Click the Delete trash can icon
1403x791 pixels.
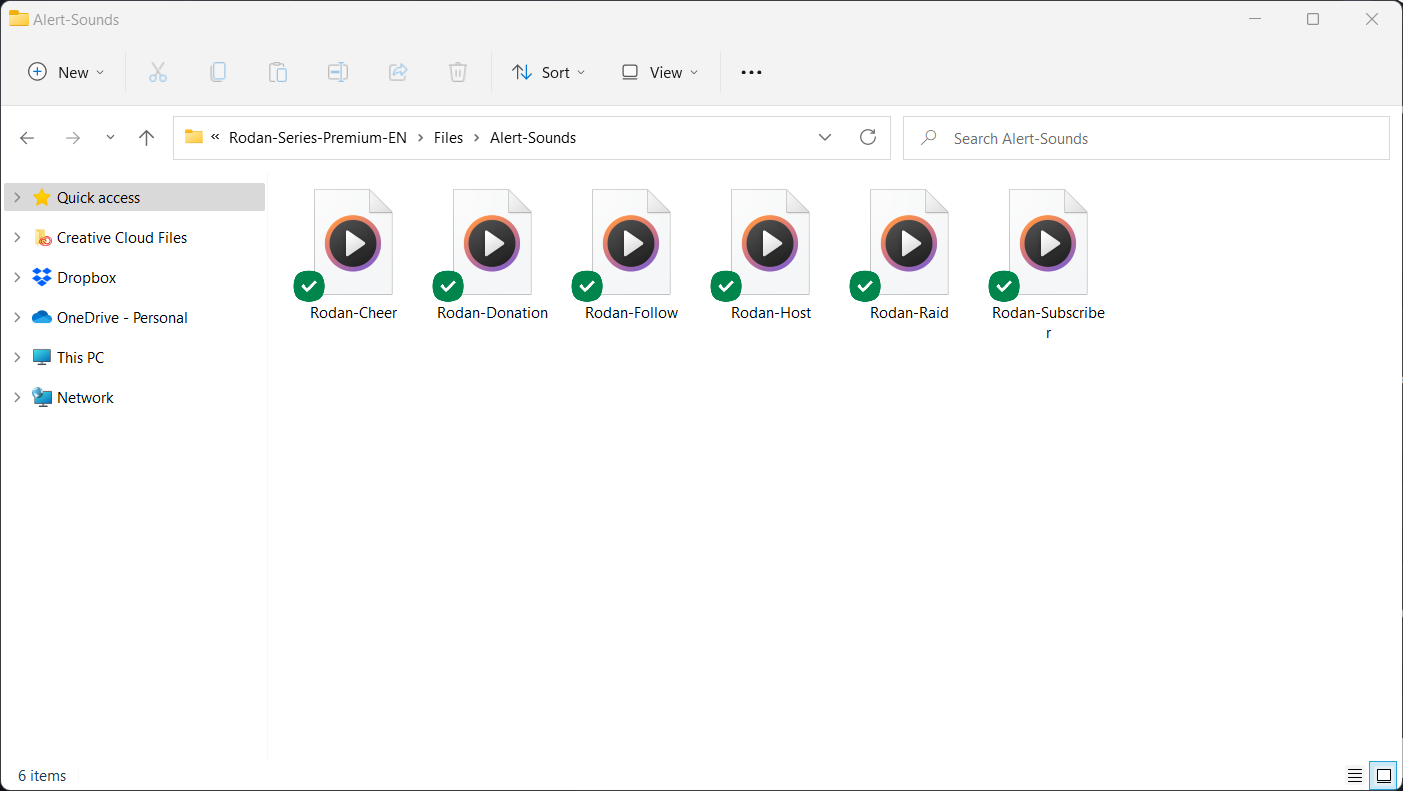(457, 72)
